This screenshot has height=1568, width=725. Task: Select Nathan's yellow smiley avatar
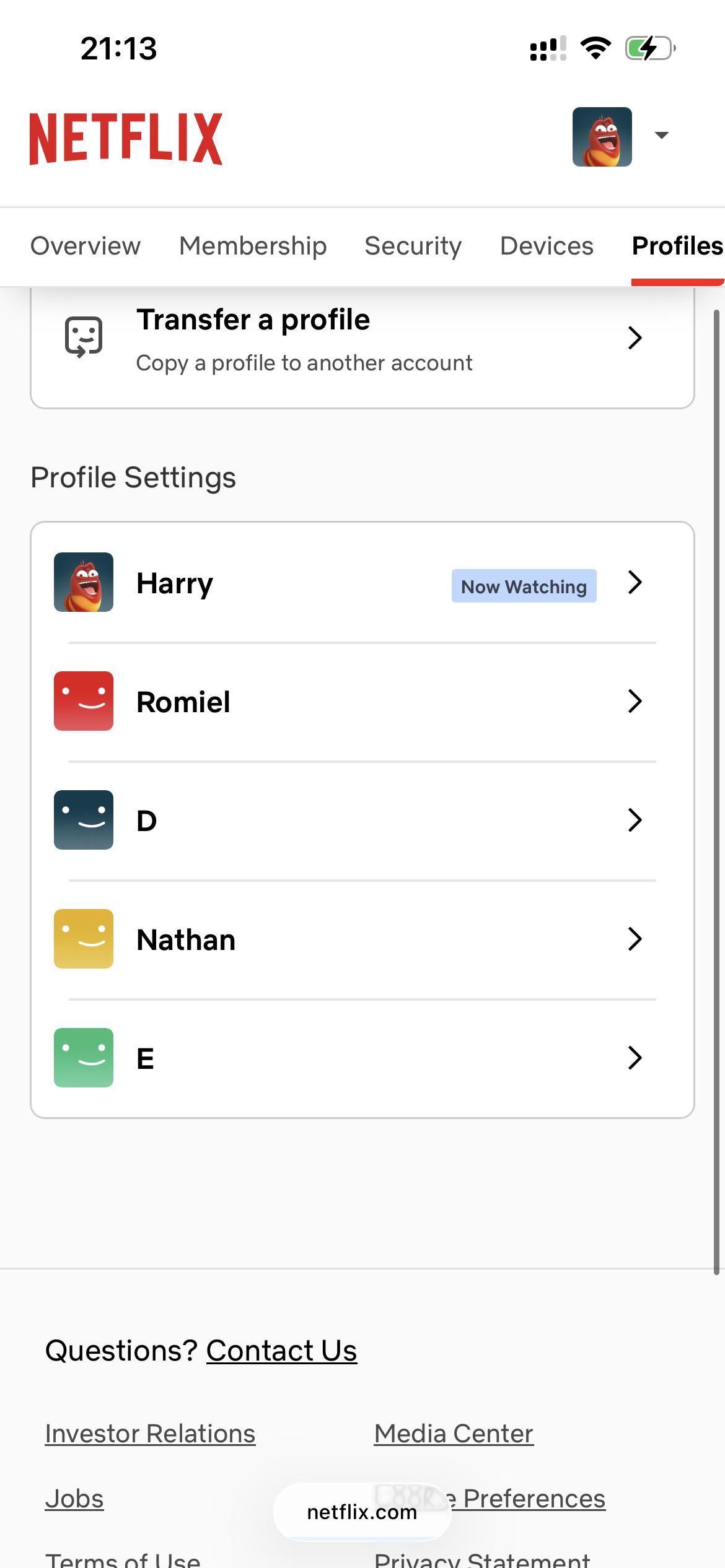[x=84, y=939]
